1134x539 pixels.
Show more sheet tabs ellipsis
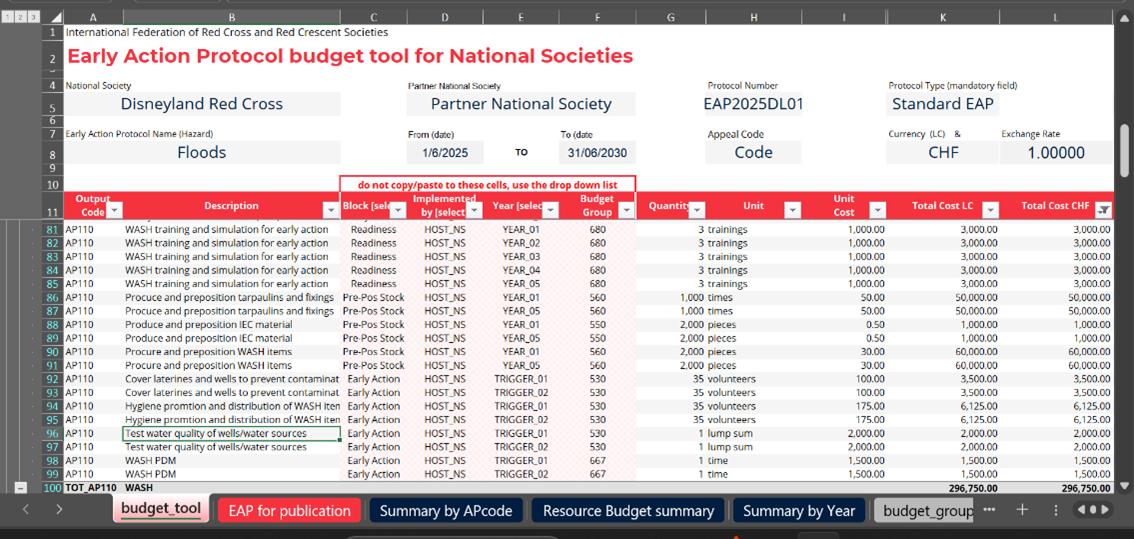click(989, 510)
